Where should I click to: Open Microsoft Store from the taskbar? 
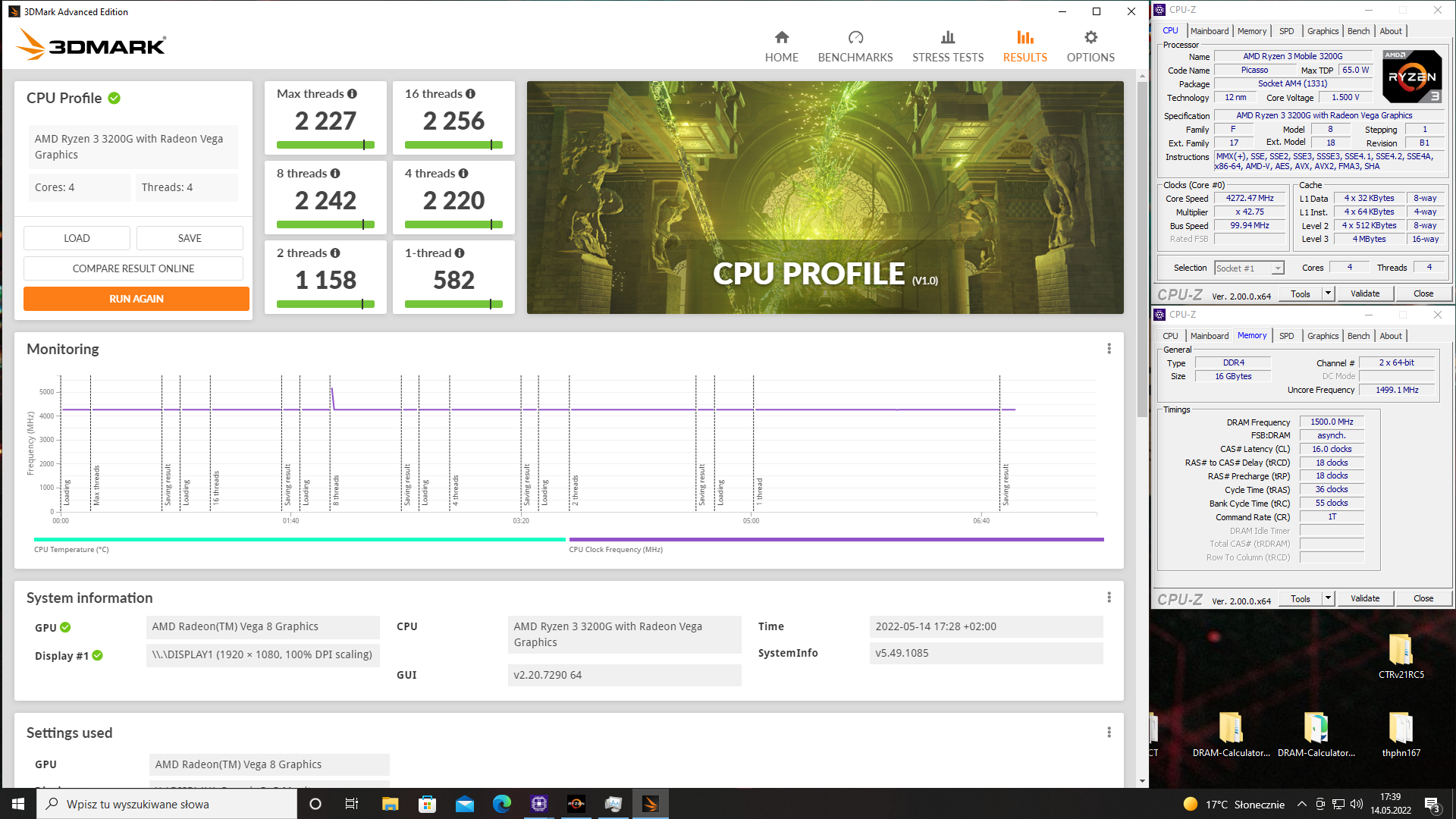(x=427, y=804)
